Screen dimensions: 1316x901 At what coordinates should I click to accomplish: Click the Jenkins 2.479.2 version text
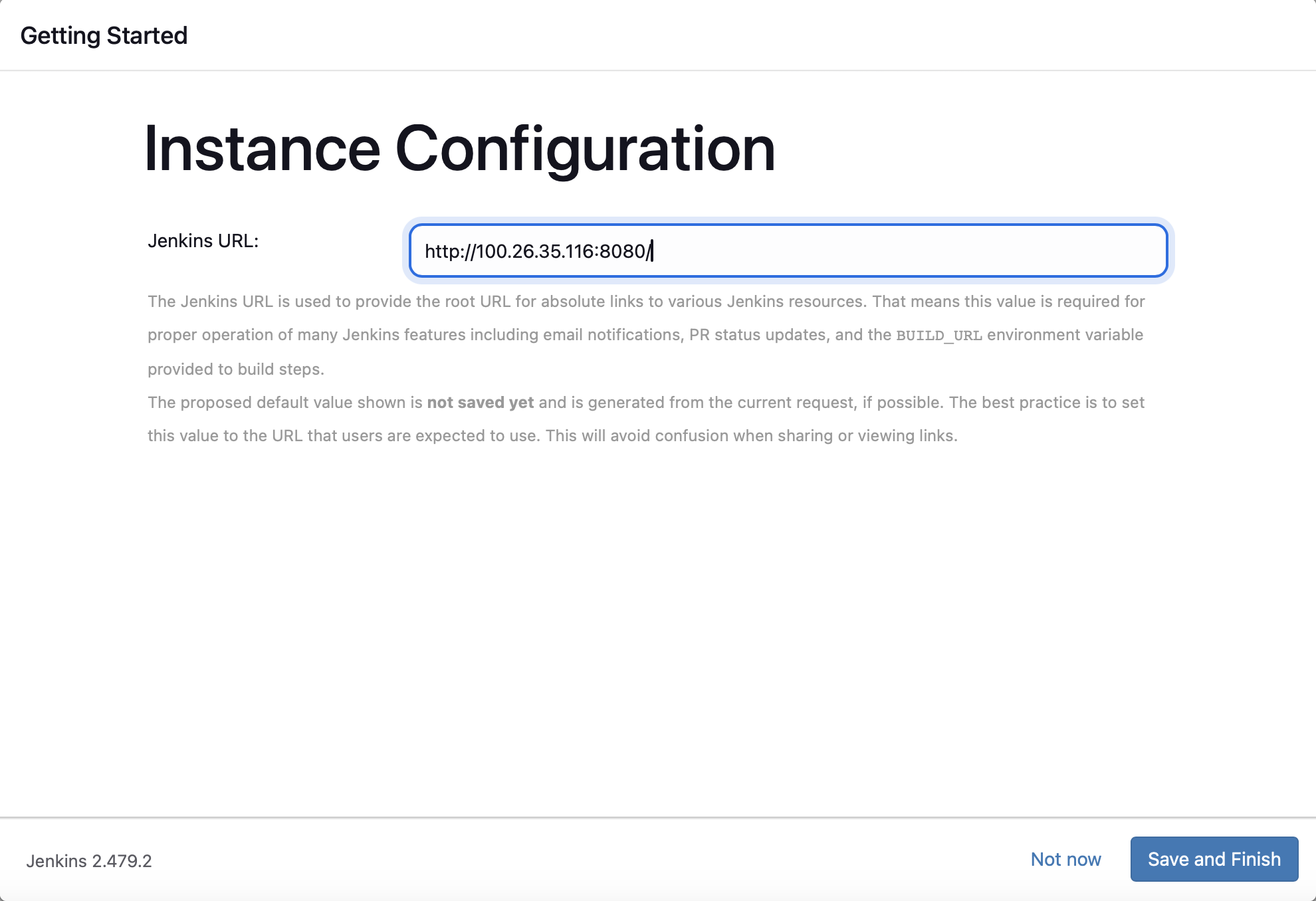pos(89,860)
